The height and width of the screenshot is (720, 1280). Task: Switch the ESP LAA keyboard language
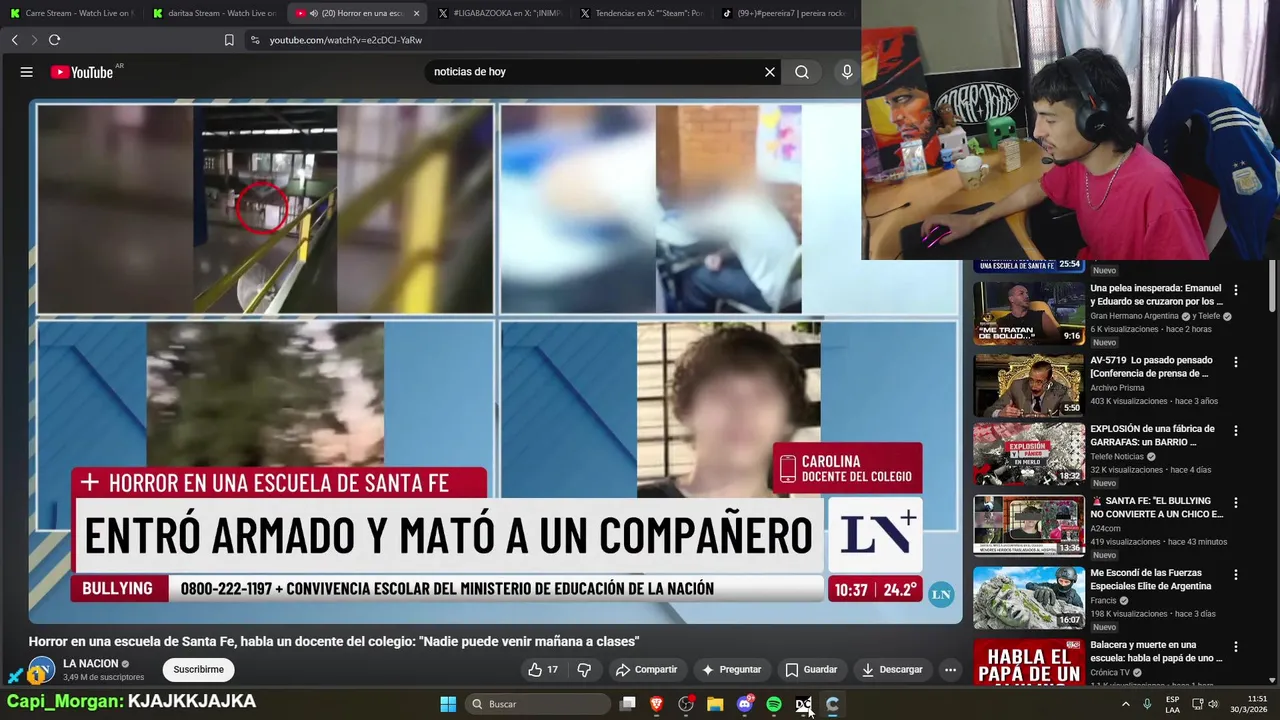coord(1173,704)
